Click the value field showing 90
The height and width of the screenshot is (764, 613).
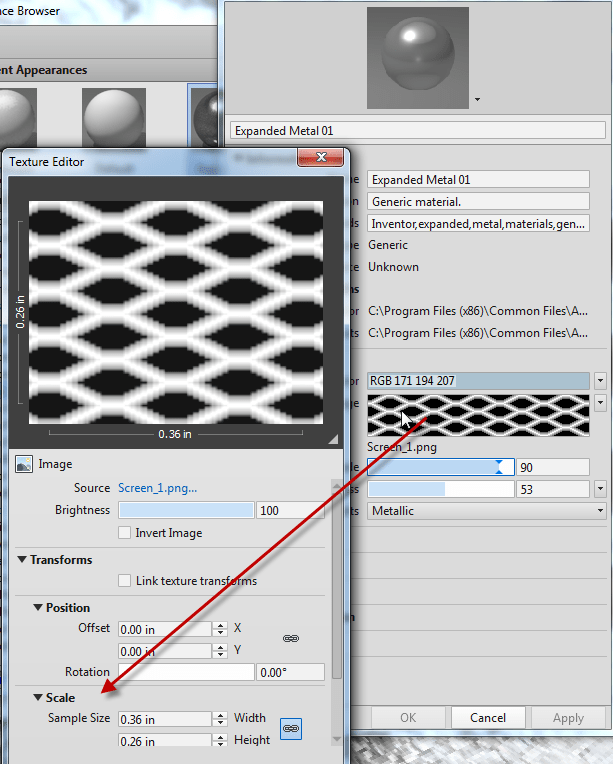[x=553, y=467]
